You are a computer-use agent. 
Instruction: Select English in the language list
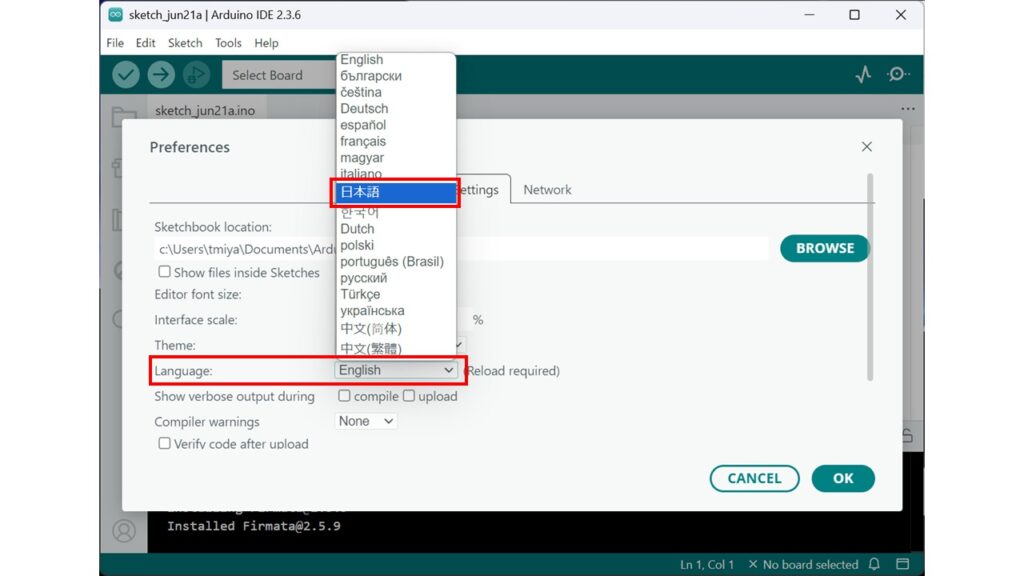[395, 59]
